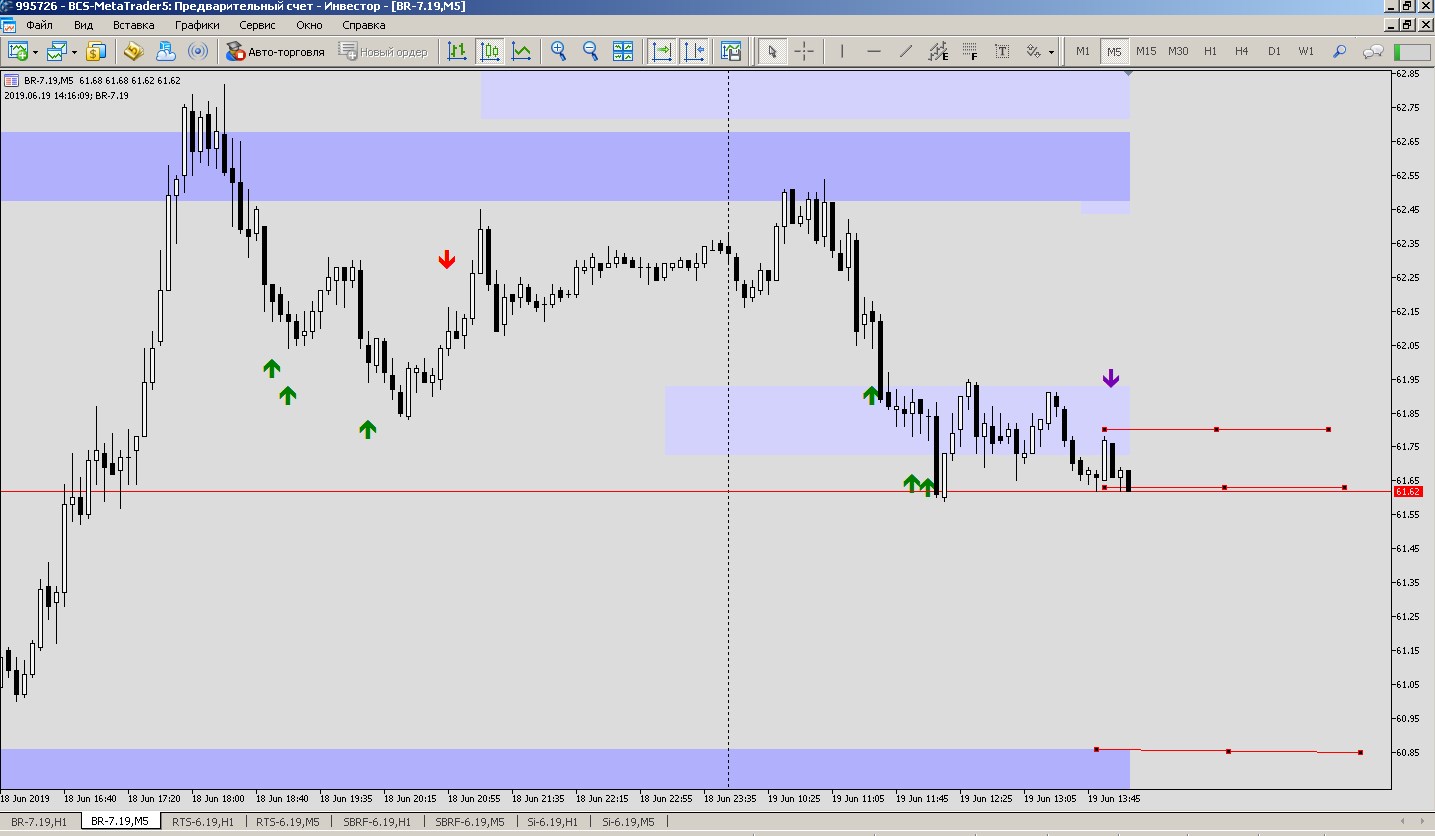Switch chart to line chart mode
The height and width of the screenshot is (836, 1435).
(x=521, y=51)
